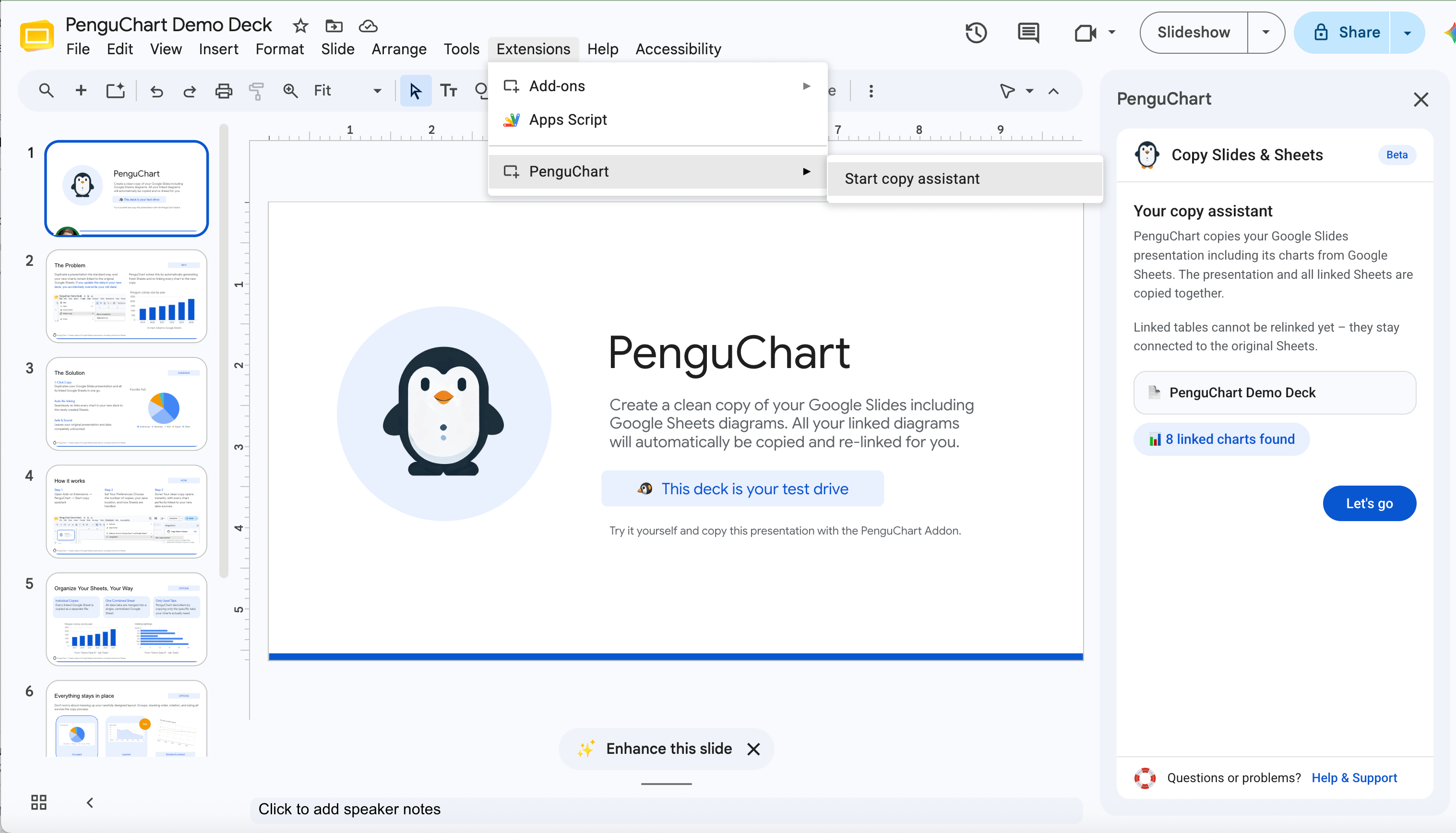Click the pointer mode icon
The width and height of the screenshot is (1456, 833).
pos(1007,91)
